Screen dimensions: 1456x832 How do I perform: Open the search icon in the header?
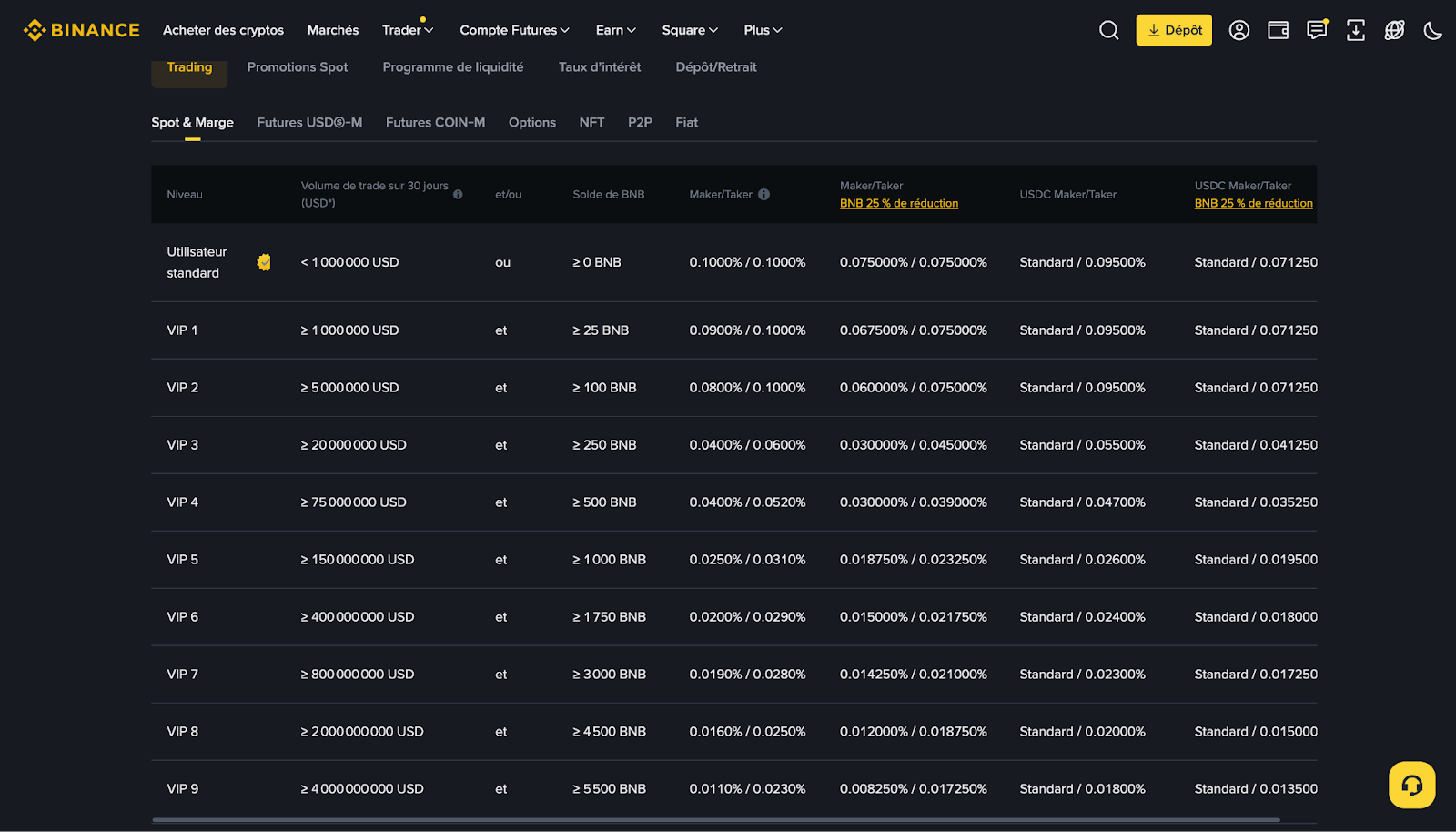point(1108,30)
